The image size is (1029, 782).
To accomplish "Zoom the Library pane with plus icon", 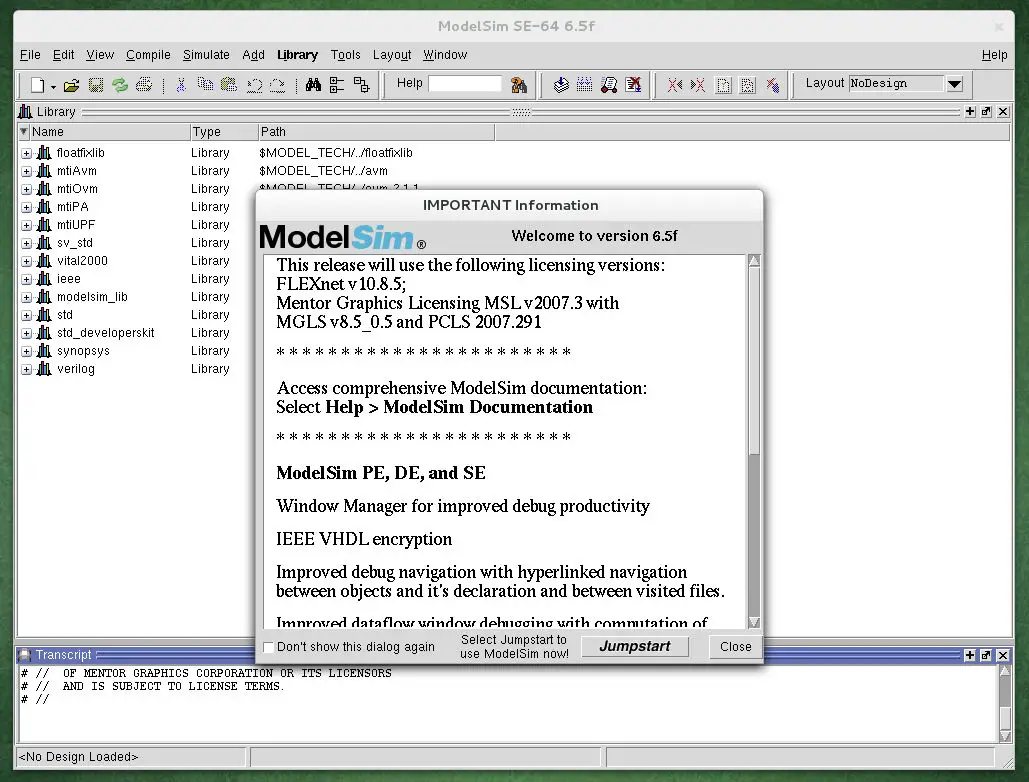I will pos(970,112).
